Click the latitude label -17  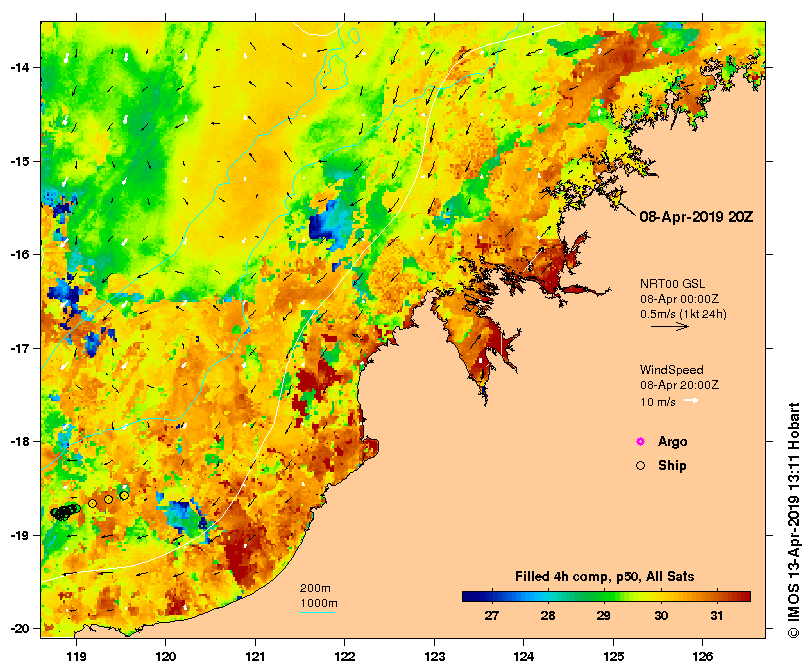[x=20, y=348]
